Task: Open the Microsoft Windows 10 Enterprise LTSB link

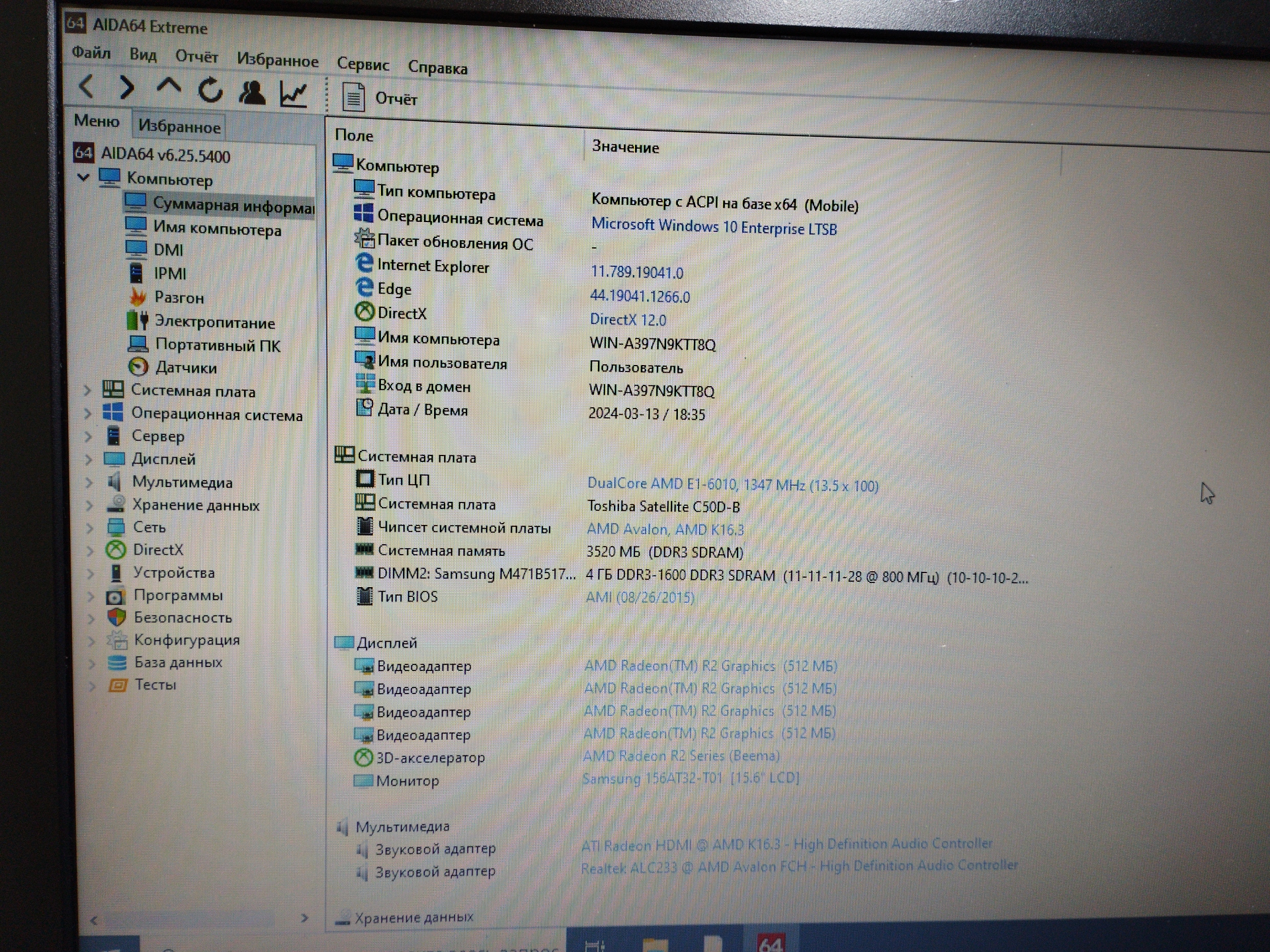Action: (x=714, y=227)
